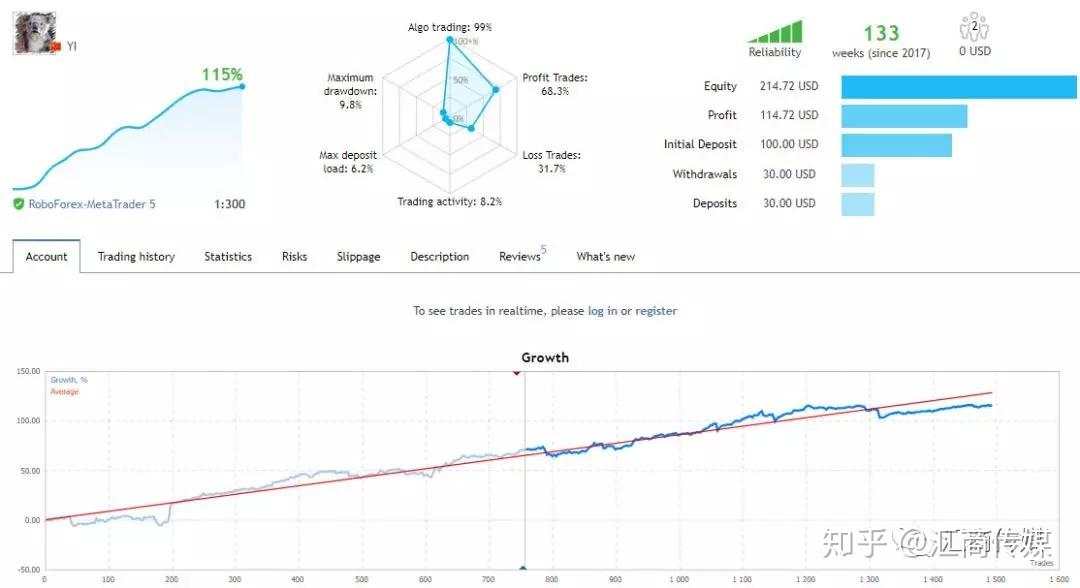Toggle the Average legend entry
Screen dimensions: 1080x588
tap(65, 391)
